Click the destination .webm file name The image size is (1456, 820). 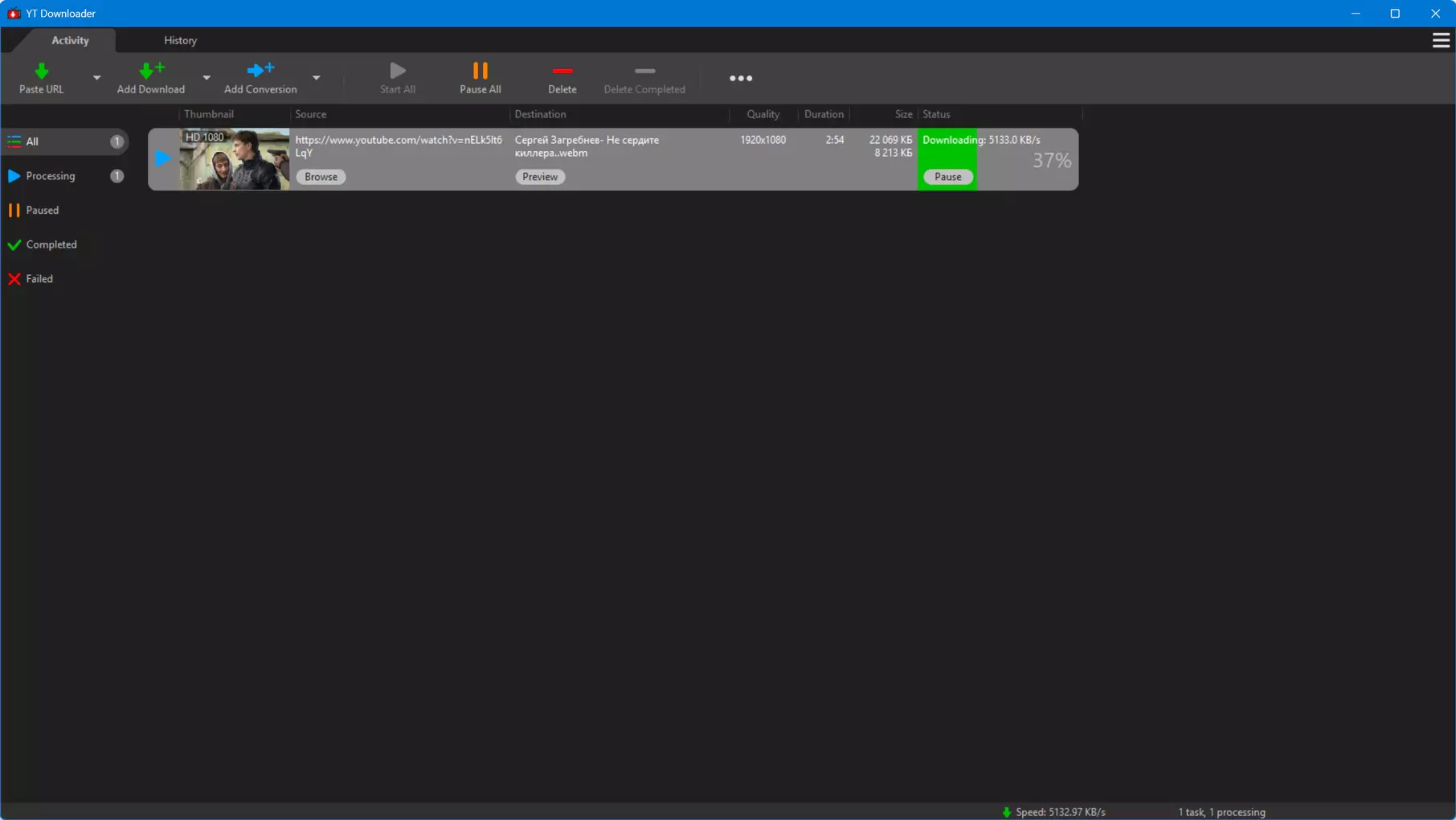587,146
